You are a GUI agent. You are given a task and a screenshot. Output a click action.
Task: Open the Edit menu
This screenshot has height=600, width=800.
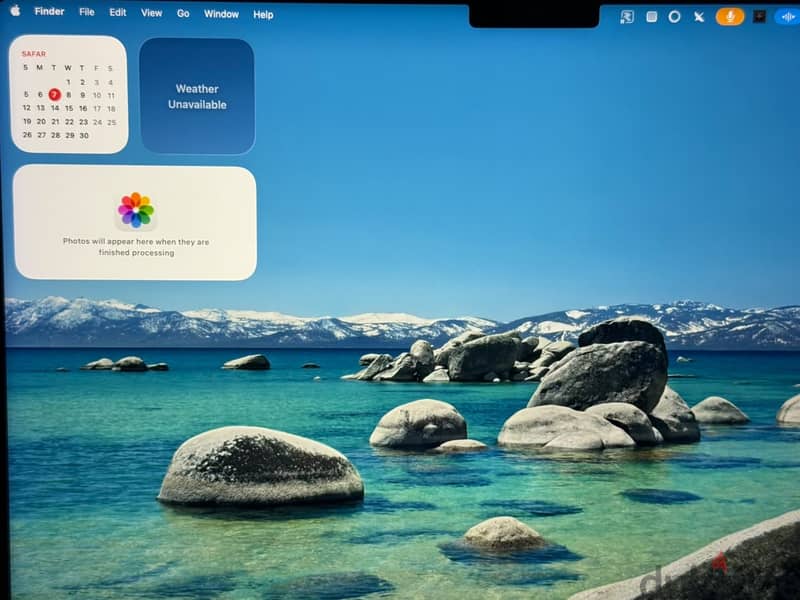tap(118, 12)
